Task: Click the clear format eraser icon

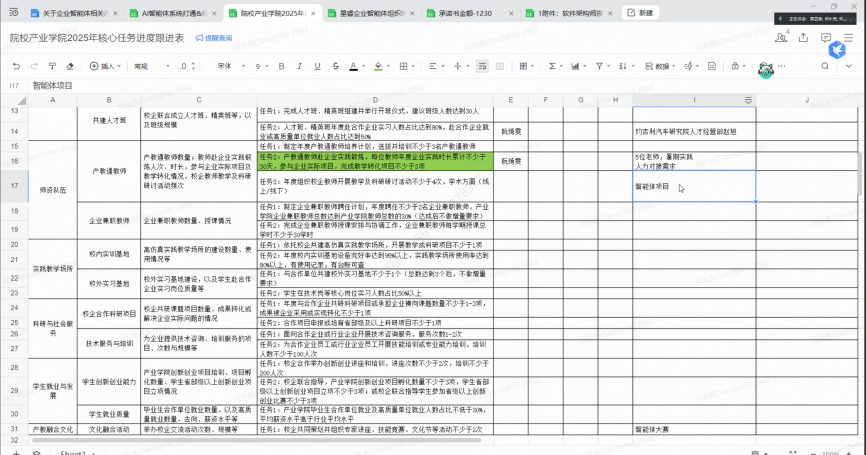Action: 70,66
